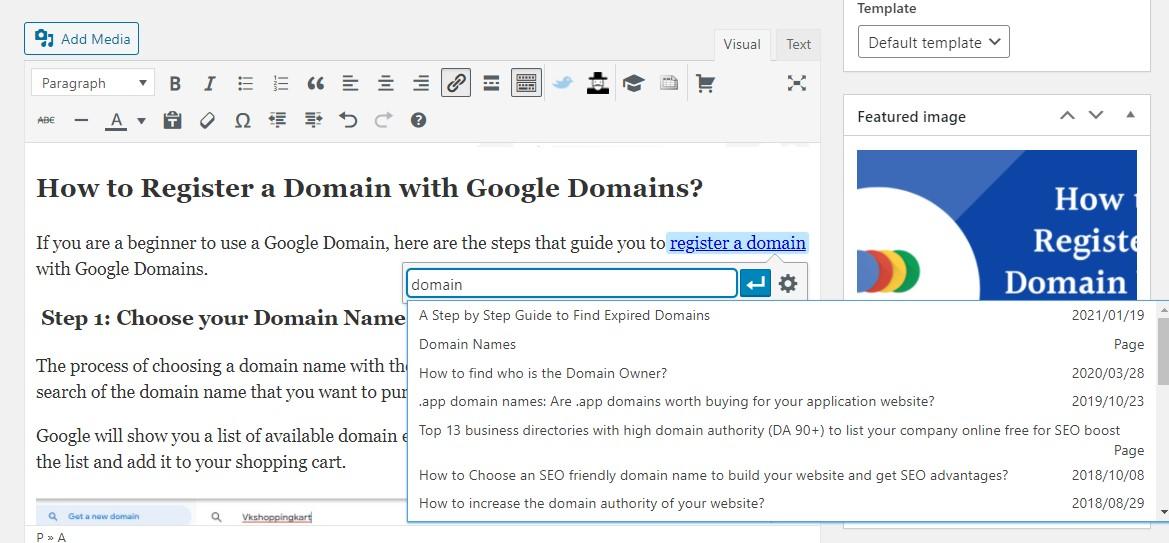Collapse the Featured image panel
1169x543 pixels.
[x=1130, y=116]
